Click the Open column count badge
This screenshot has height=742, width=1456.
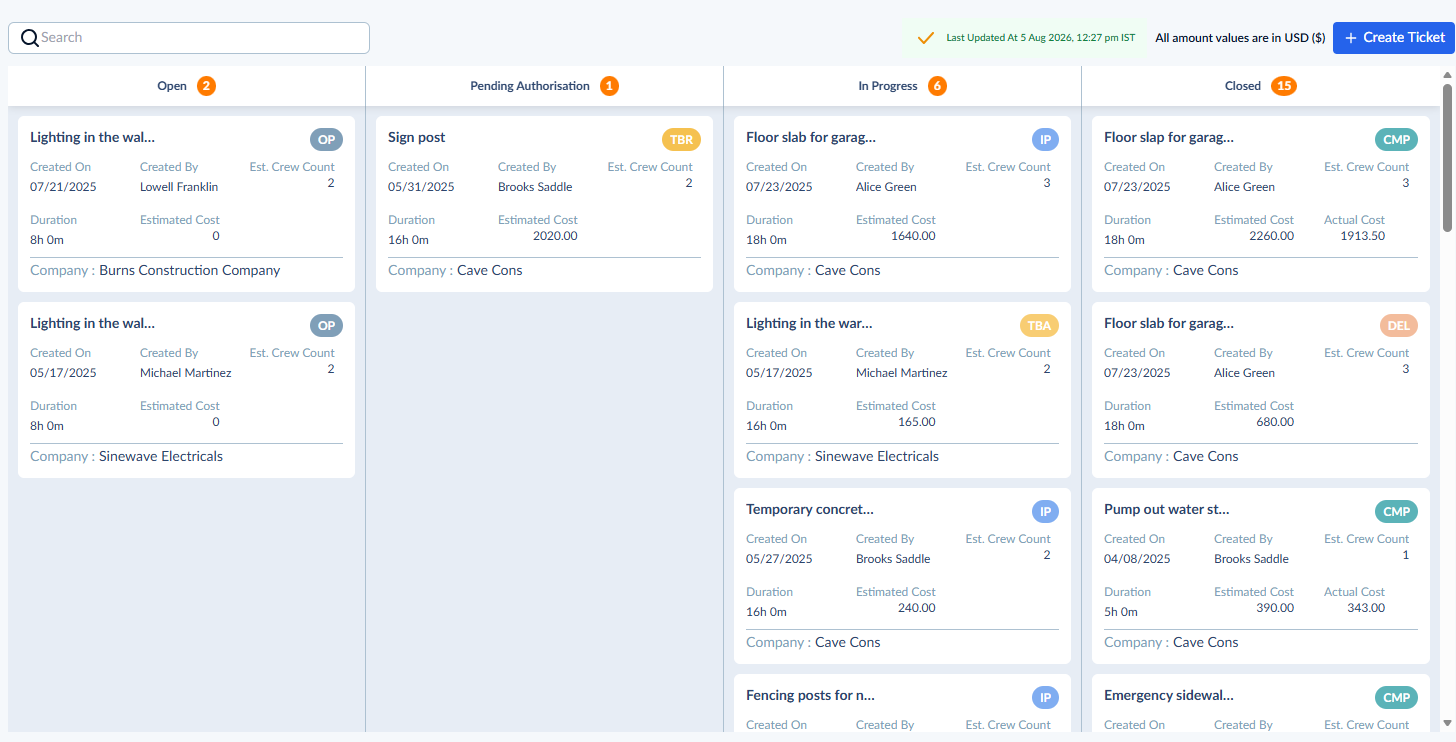pyautogui.click(x=206, y=86)
